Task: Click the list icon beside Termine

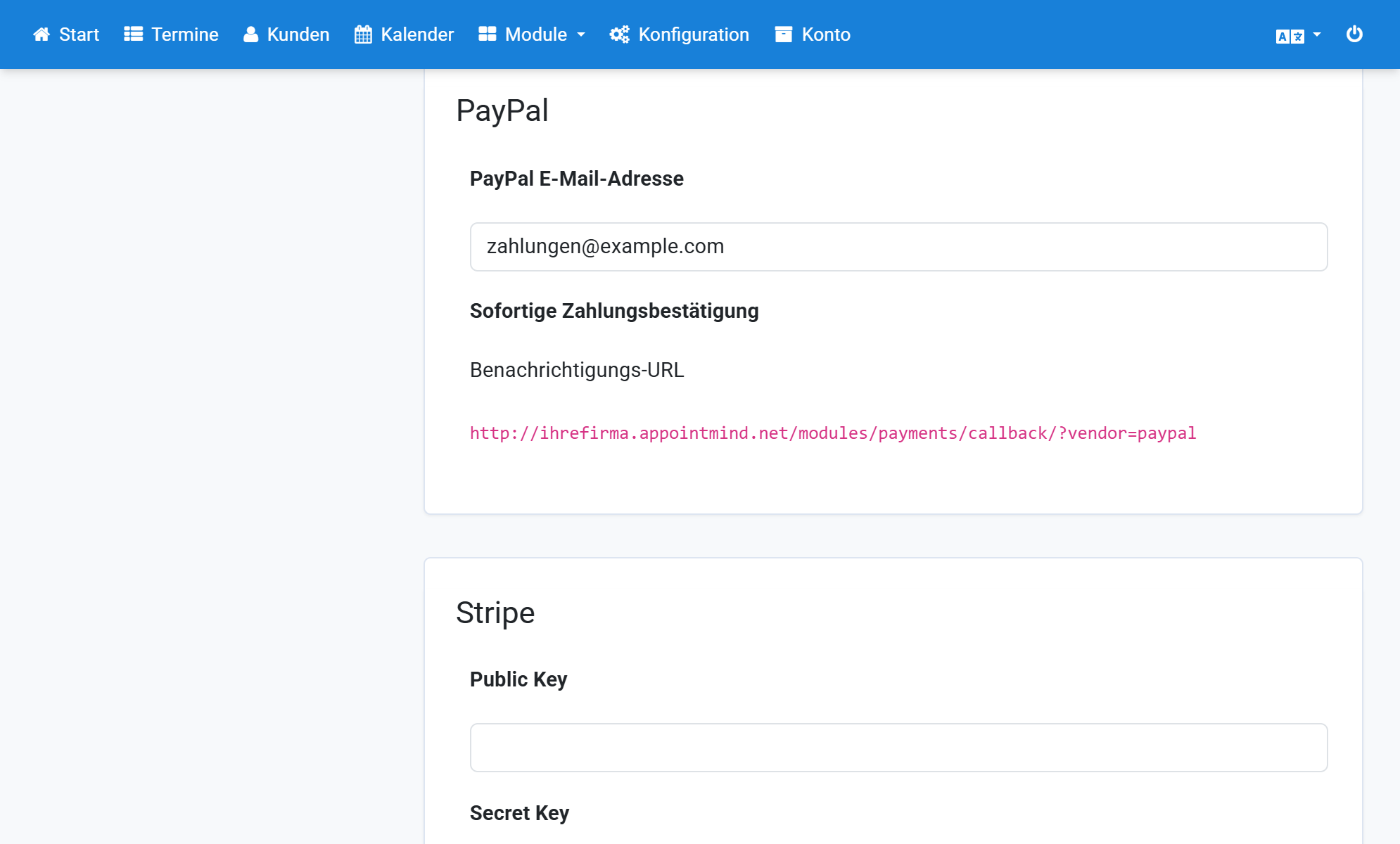Action: pyautogui.click(x=133, y=34)
